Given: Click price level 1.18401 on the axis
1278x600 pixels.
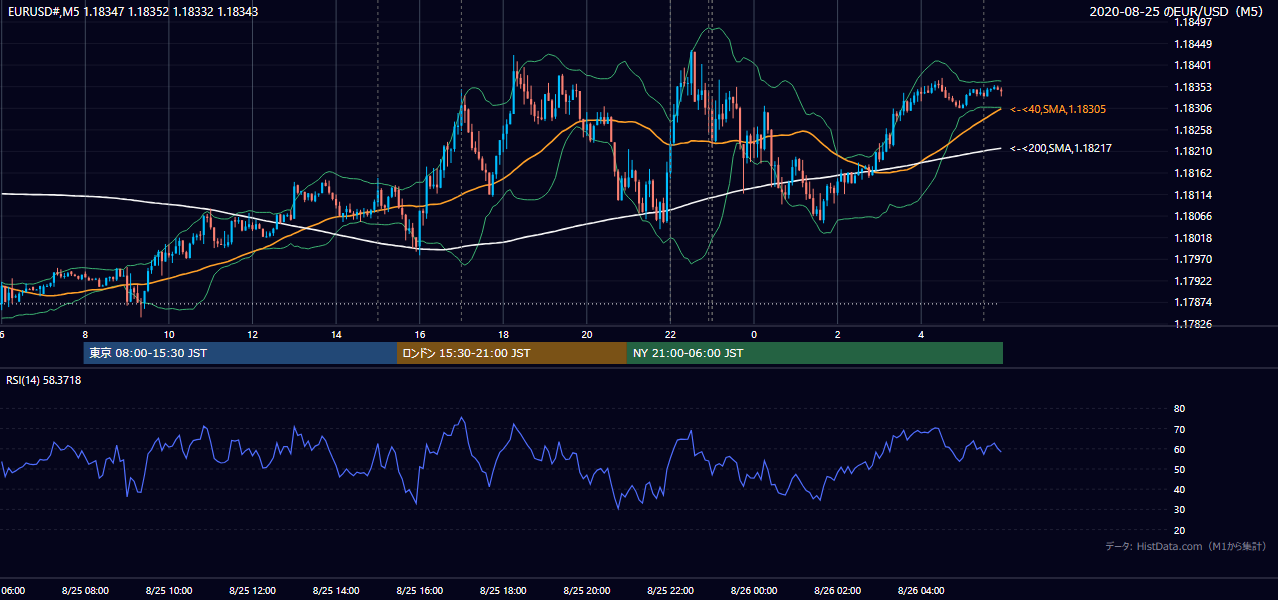Looking at the screenshot, I should (1193, 65).
